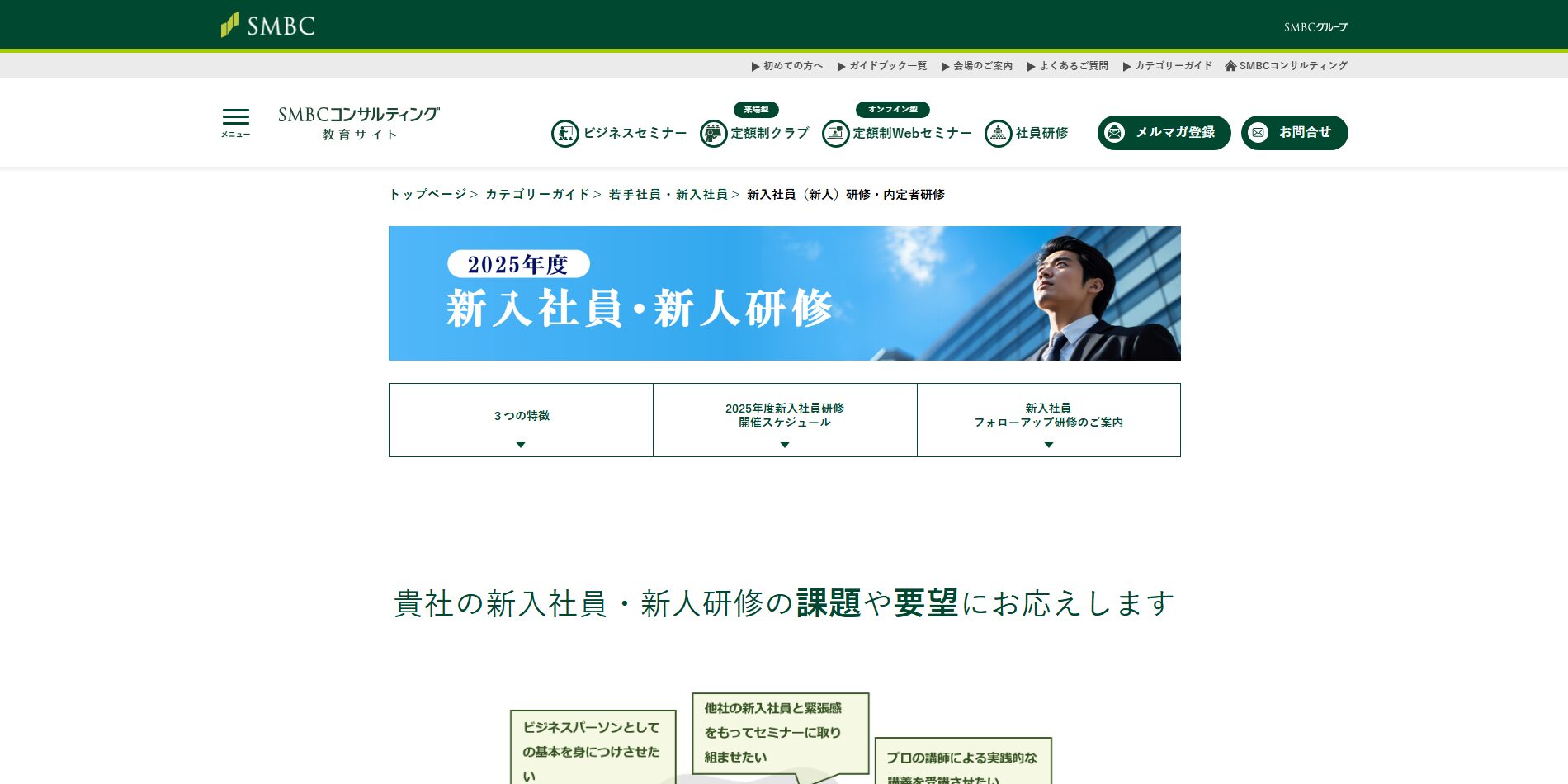Open the hamburger menu icon
Viewport: 1568px width, 784px height.
235,121
